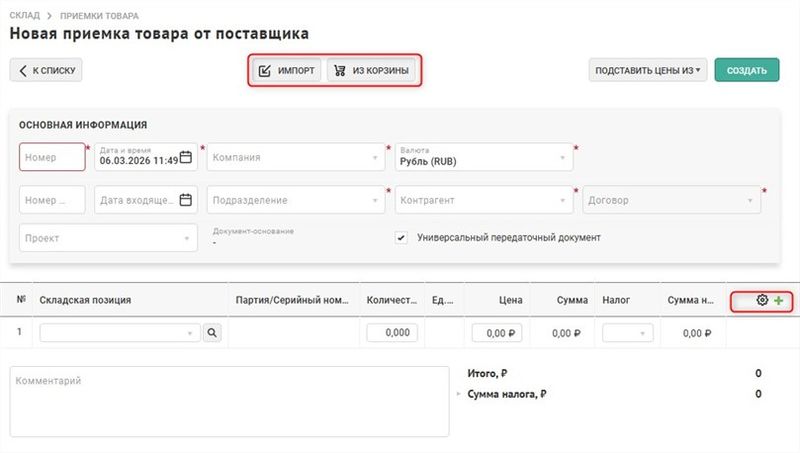Click the Сумма column header

(x=572, y=300)
